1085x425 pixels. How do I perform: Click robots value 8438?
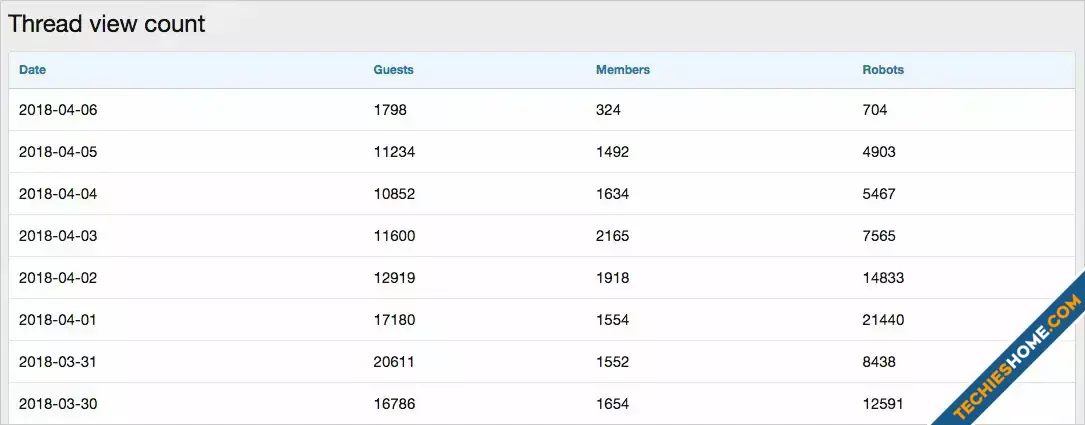coord(879,362)
